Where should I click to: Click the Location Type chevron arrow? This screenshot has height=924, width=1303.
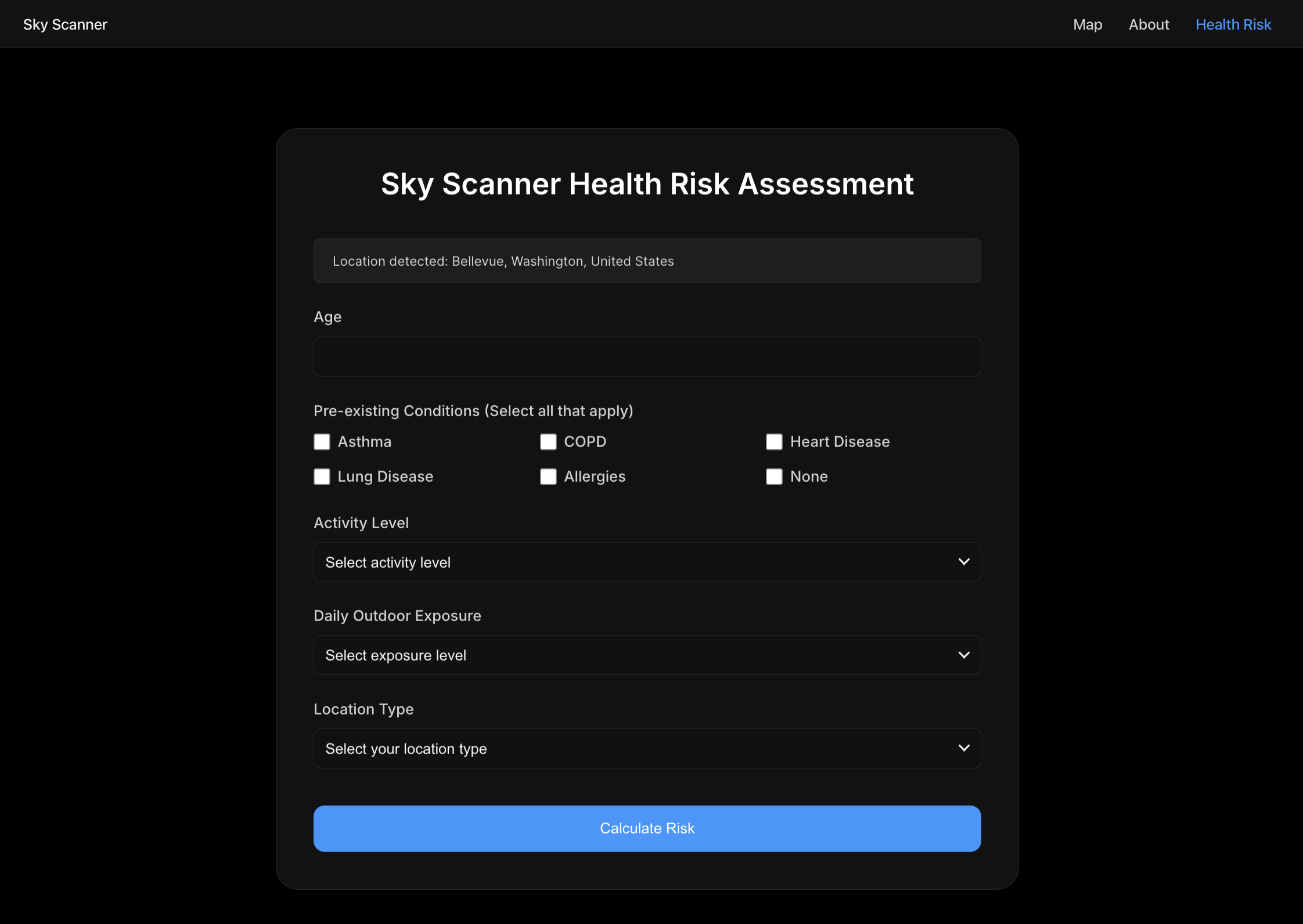tap(964, 748)
